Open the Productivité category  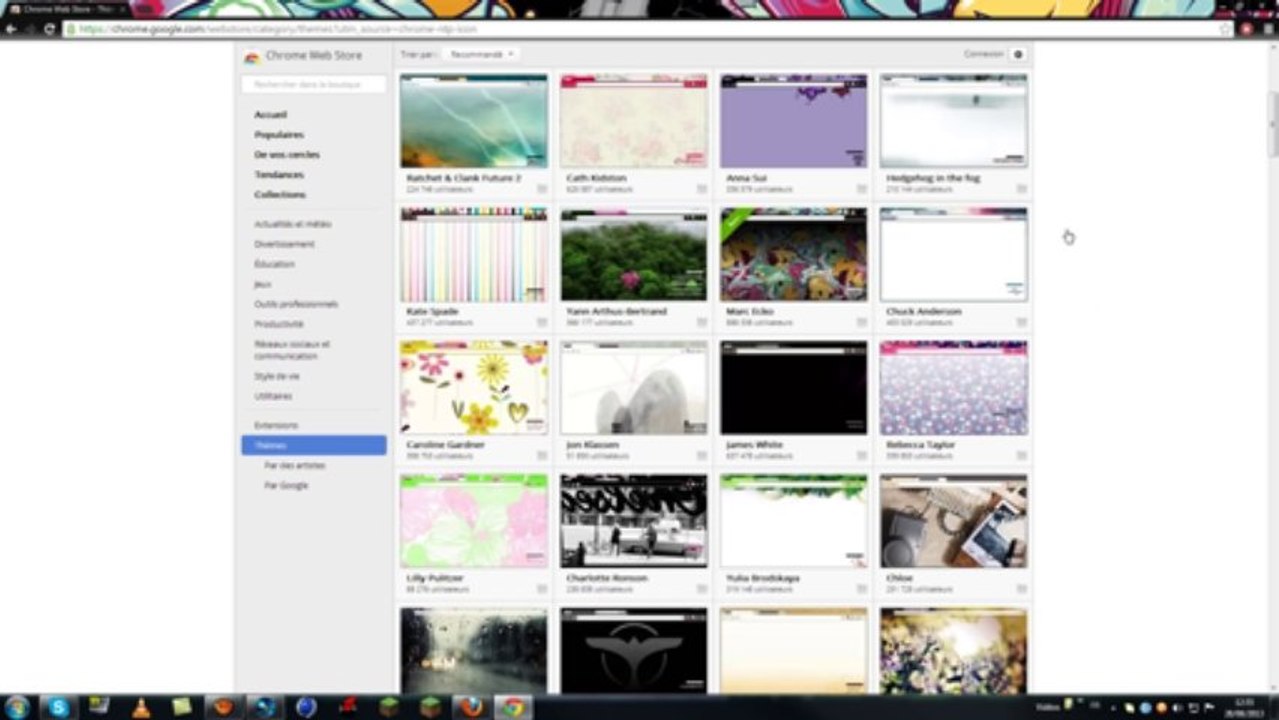coord(278,324)
